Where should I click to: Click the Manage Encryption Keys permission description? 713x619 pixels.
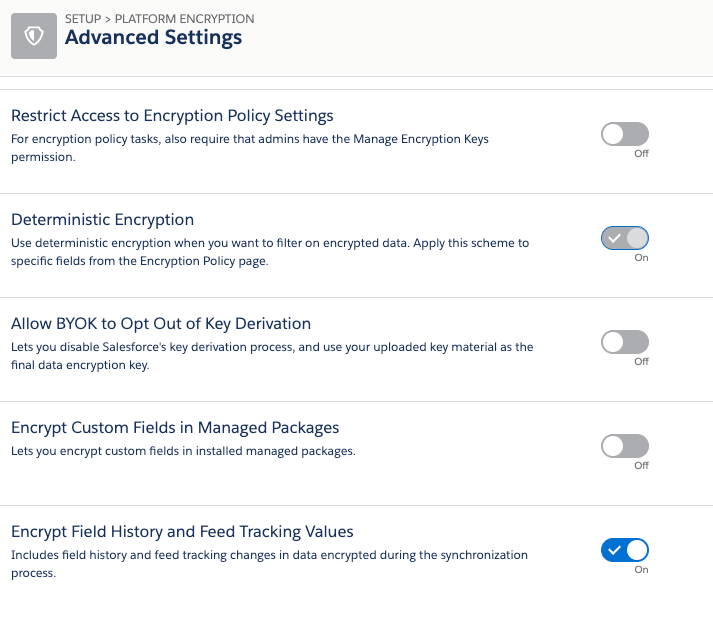click(250, 148)
